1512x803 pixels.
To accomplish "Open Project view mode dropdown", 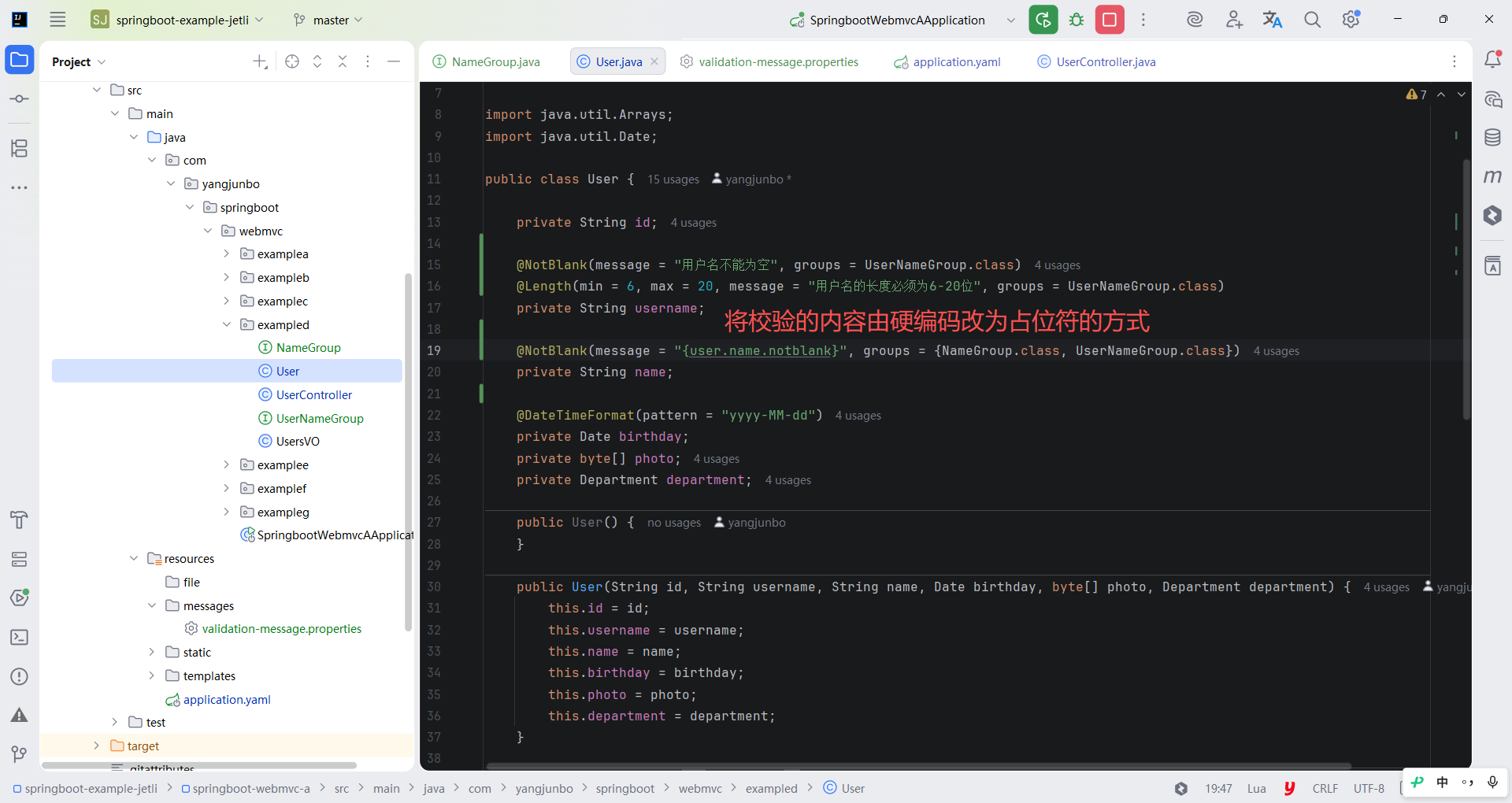I will [x=79, y=61].
